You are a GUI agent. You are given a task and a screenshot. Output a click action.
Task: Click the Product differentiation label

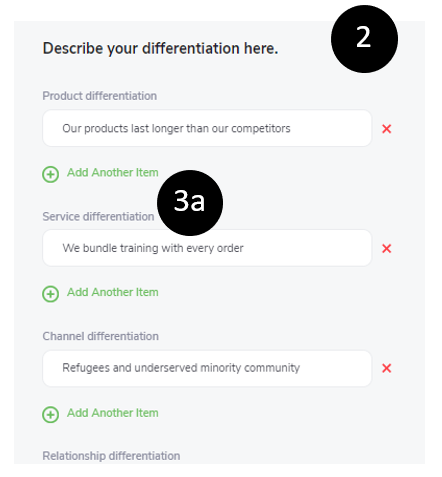[x=100, y=96]
